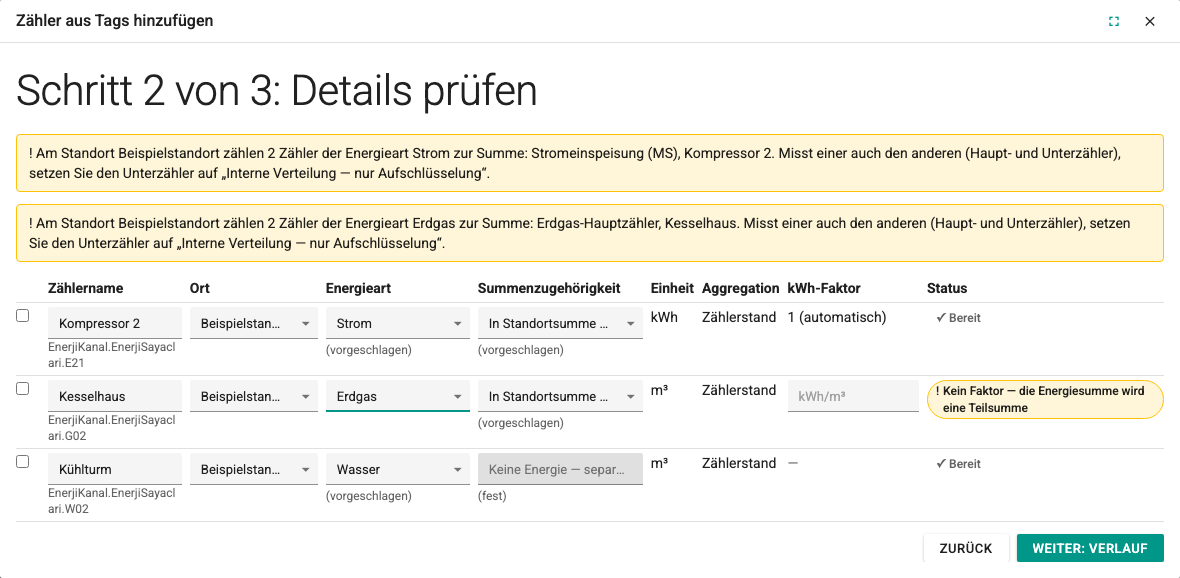The width and height of the screenshot is (1180, 578).
Task: Click Bereit status for Kühlturm
Action: (x=958, y=464)
